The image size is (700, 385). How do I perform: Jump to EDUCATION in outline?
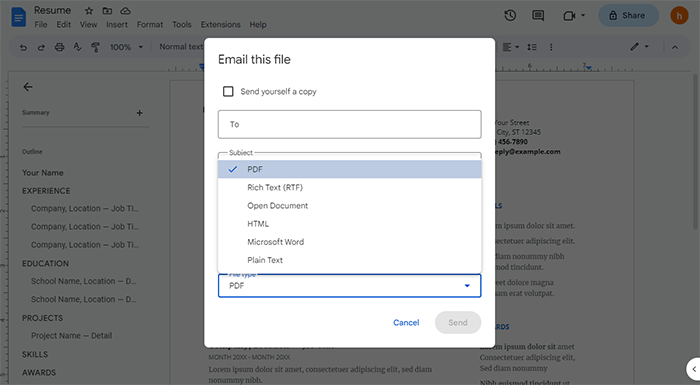(46, 264)
